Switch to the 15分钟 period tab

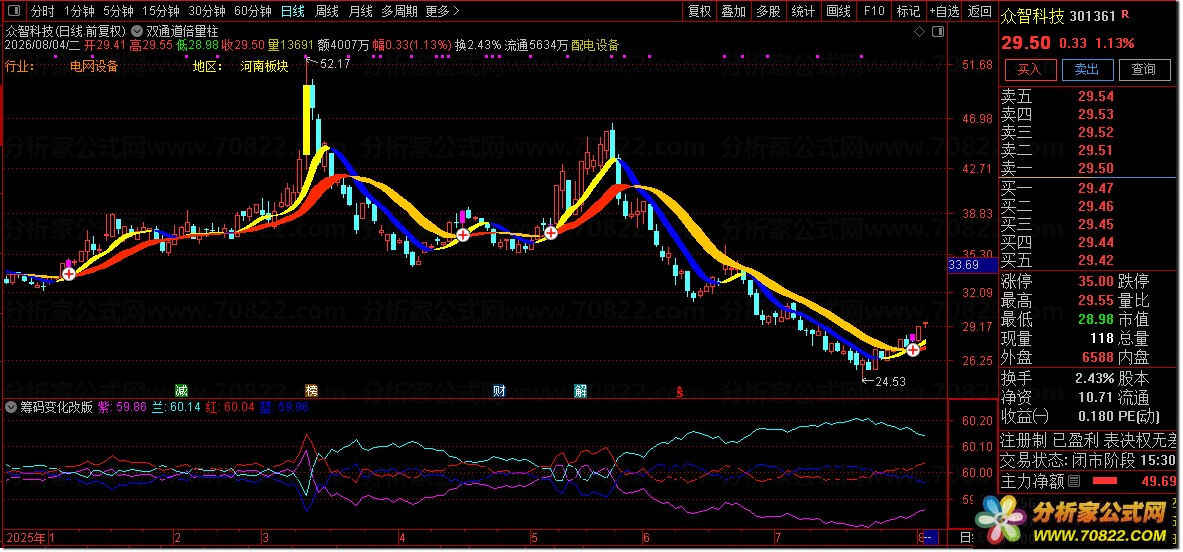(x=161, y=11)
